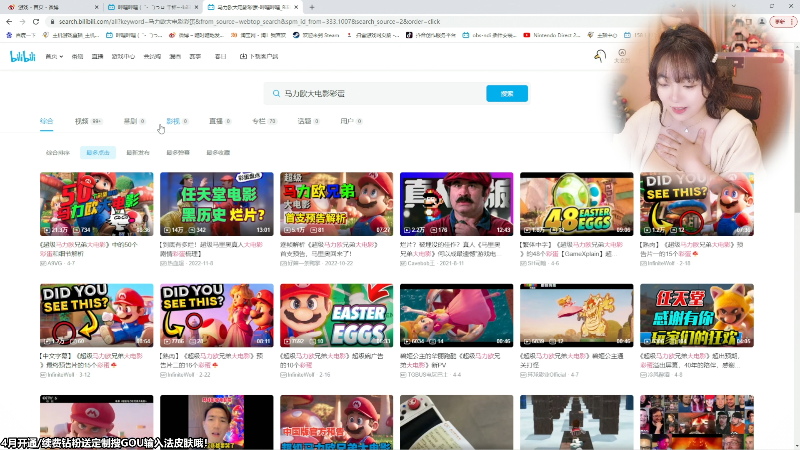Image resolution: width=800 pixels, height=450 pixels.
Task: Sort results by 最多点击
Action: [98, 153]
